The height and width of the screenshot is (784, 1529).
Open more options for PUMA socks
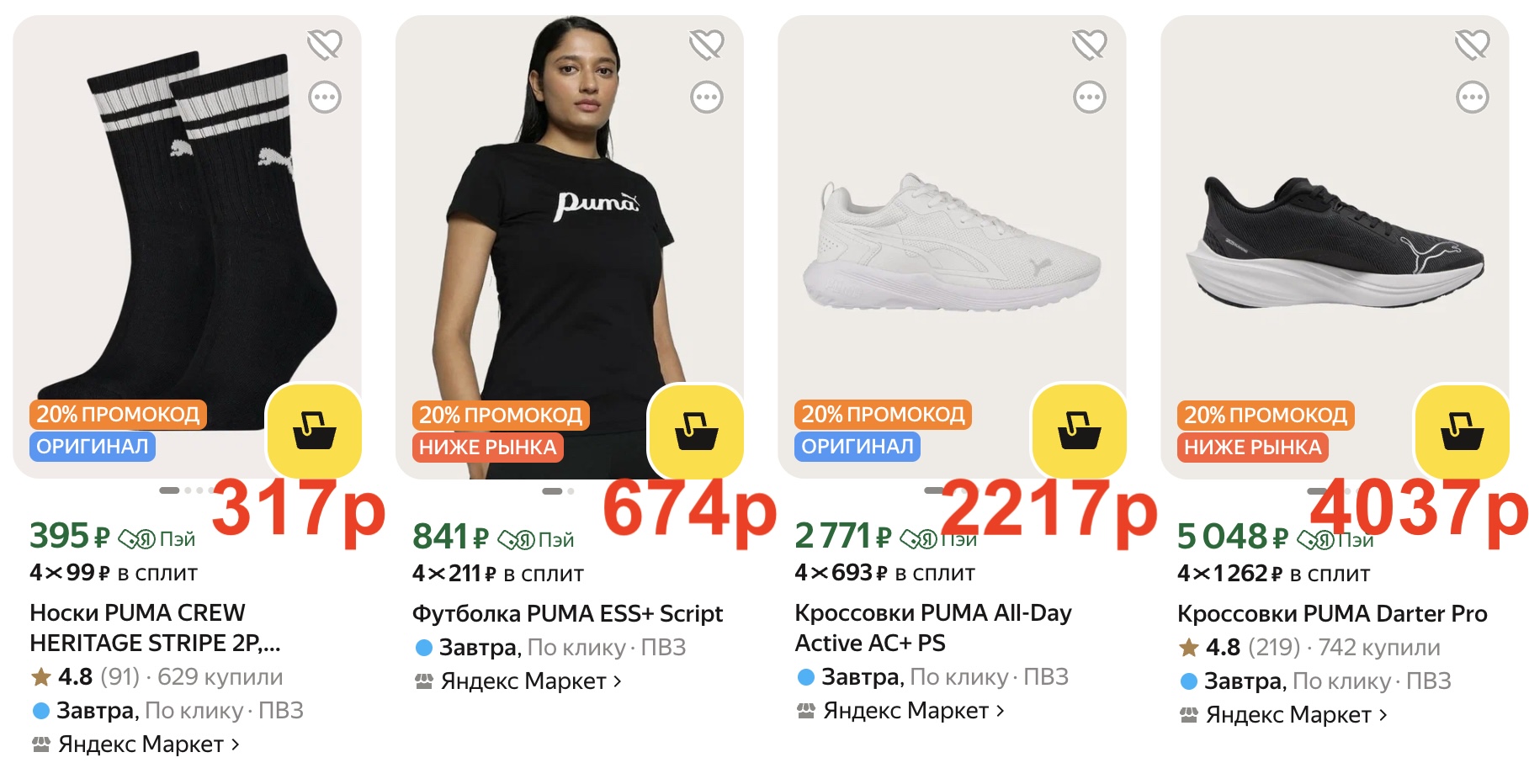(x=325, y=98)
